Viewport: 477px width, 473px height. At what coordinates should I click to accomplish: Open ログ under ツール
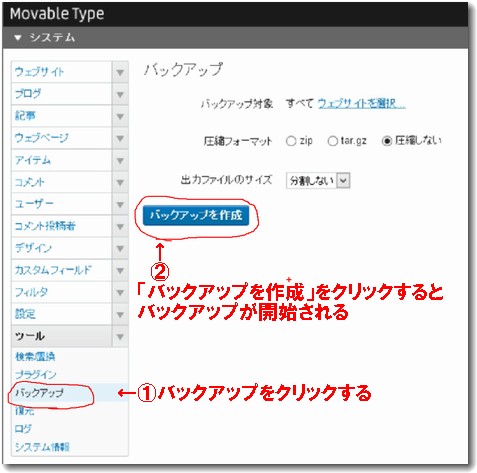pyautogui.click(x=23, y=429)
